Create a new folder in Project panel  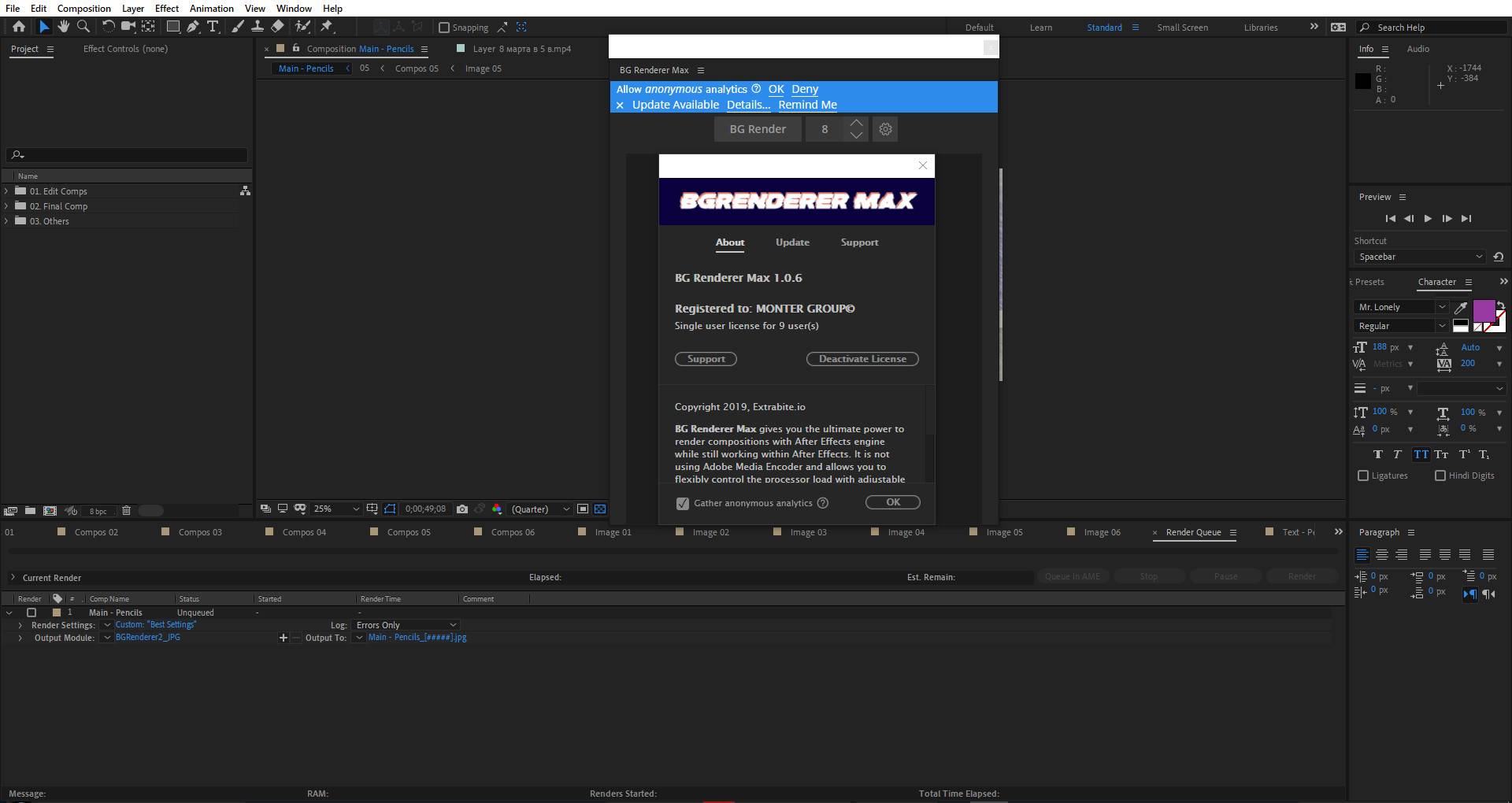30,511
